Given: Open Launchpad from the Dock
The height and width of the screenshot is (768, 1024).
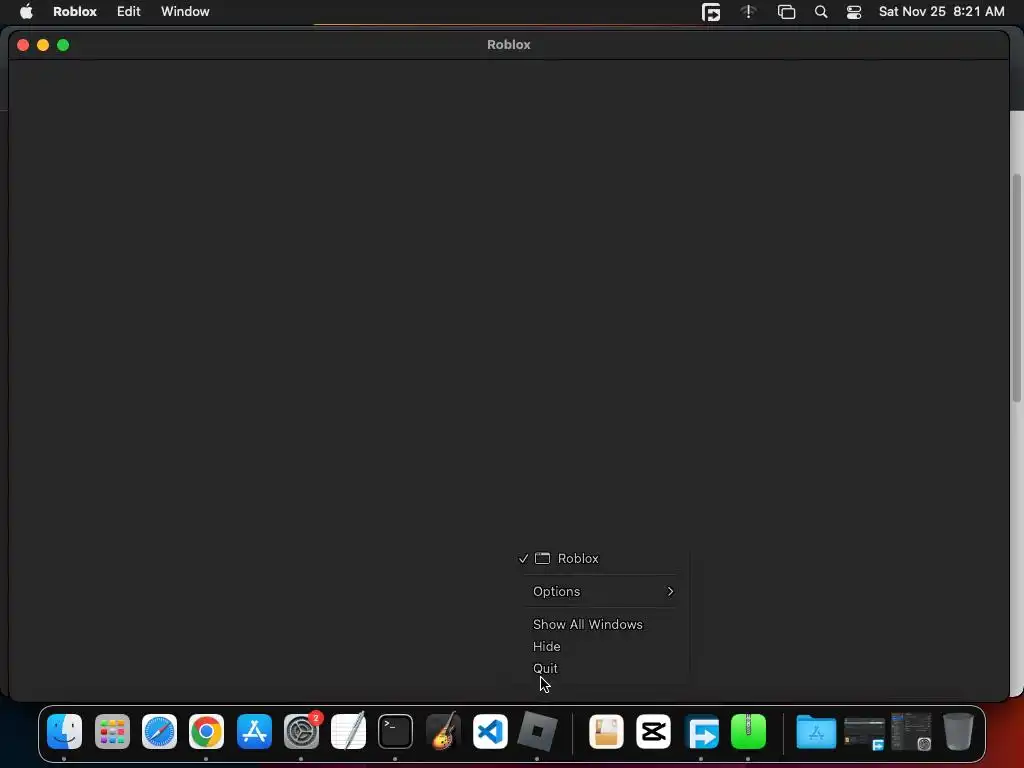Looking at the screenshot, I should [x=112, y=731].
